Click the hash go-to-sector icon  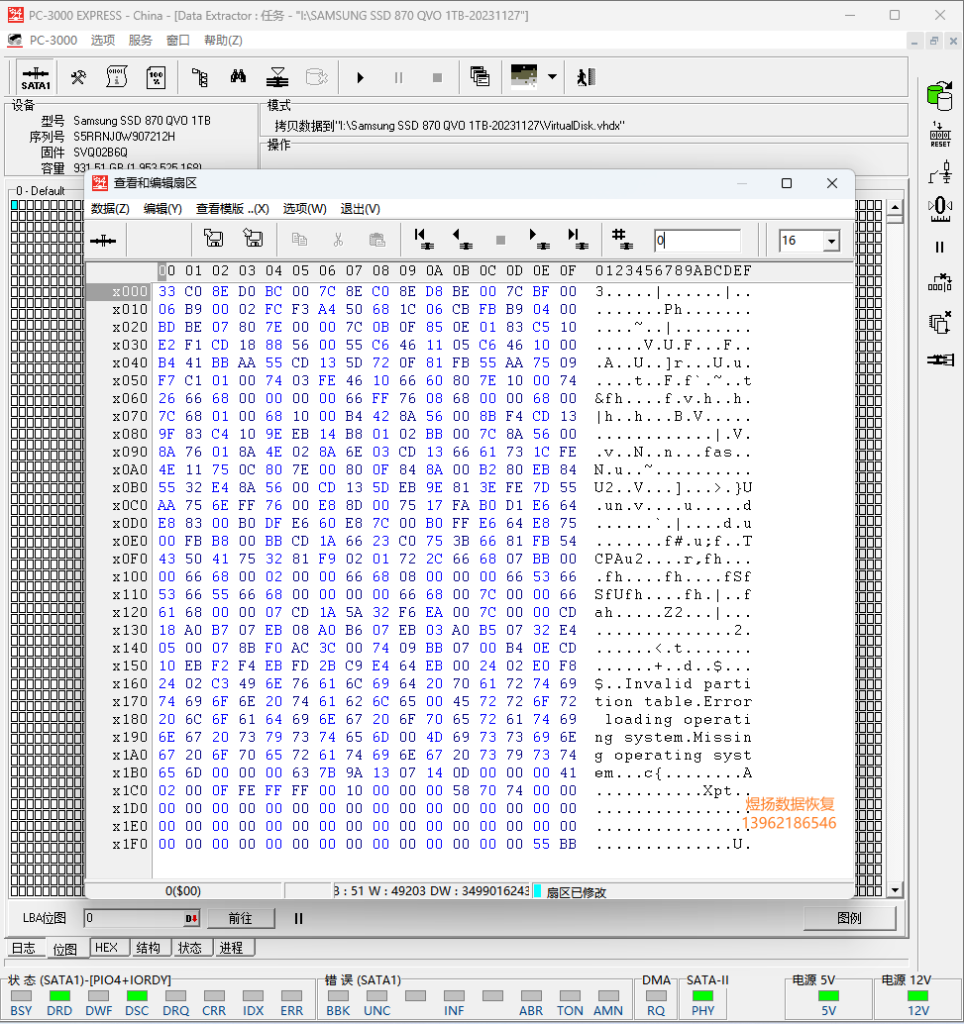point(621,239)
